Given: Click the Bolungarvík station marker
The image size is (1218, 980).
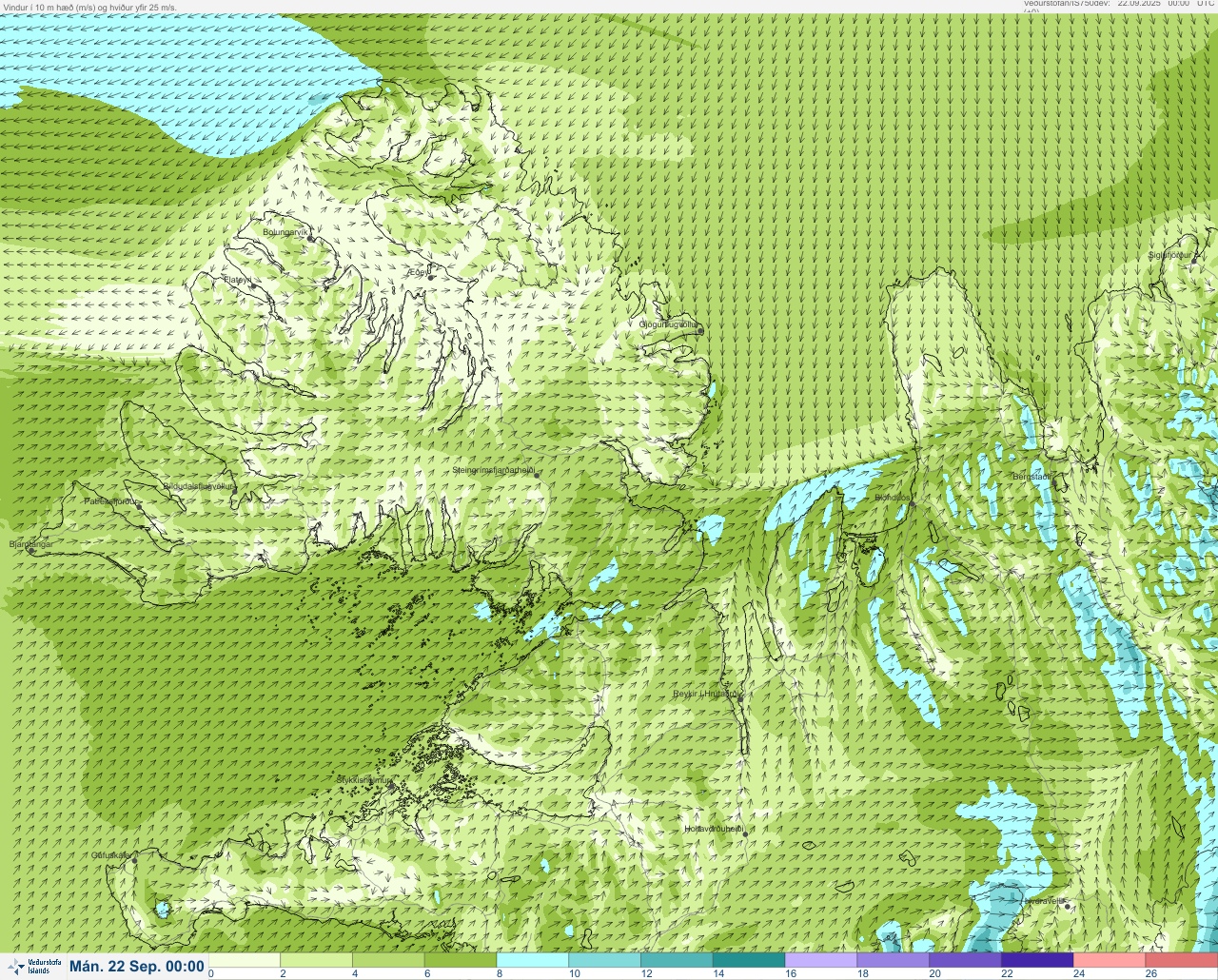Looking at the screenshot, I should (x=310, y=239).
